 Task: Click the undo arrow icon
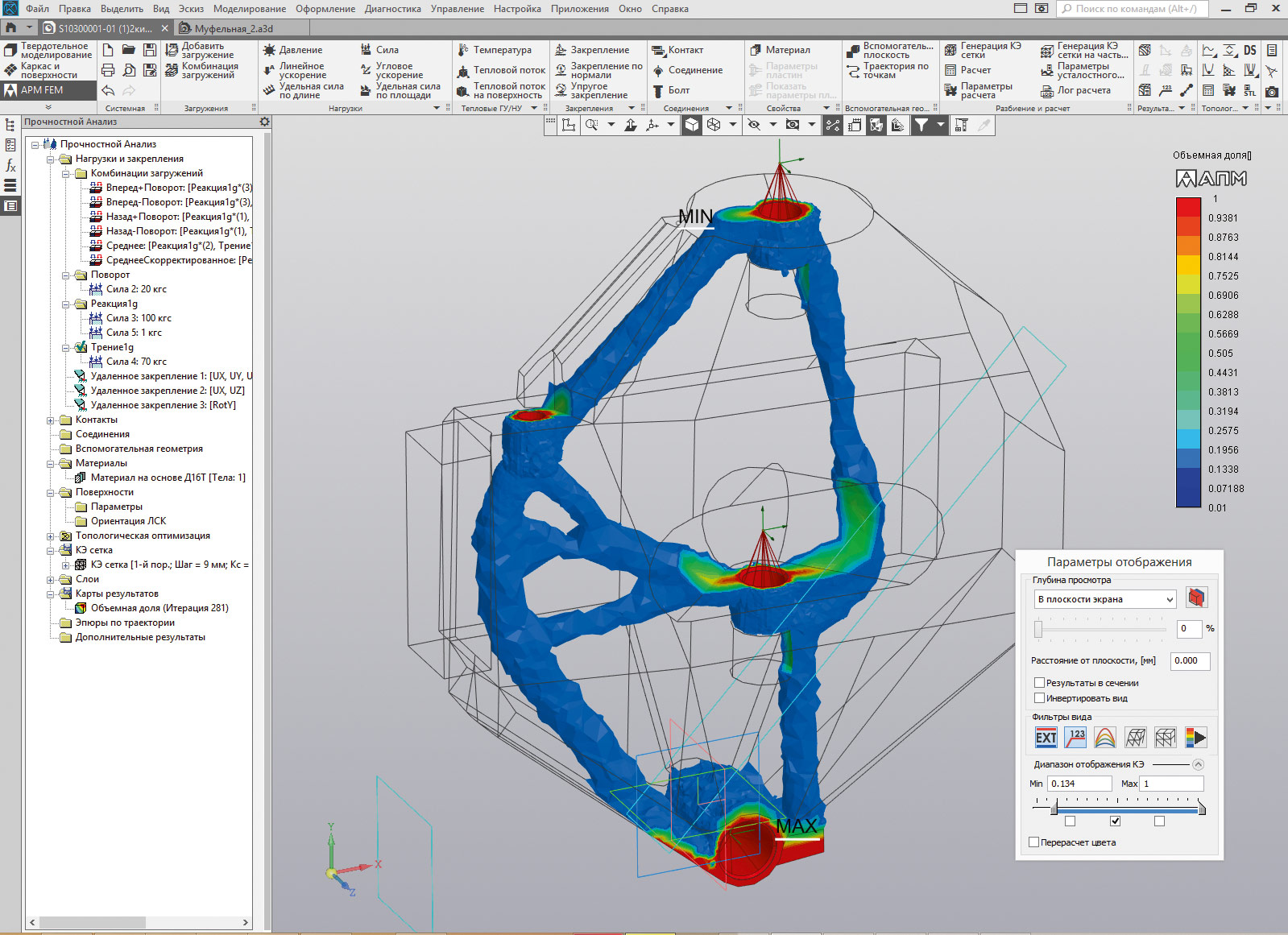click(108, 90)
